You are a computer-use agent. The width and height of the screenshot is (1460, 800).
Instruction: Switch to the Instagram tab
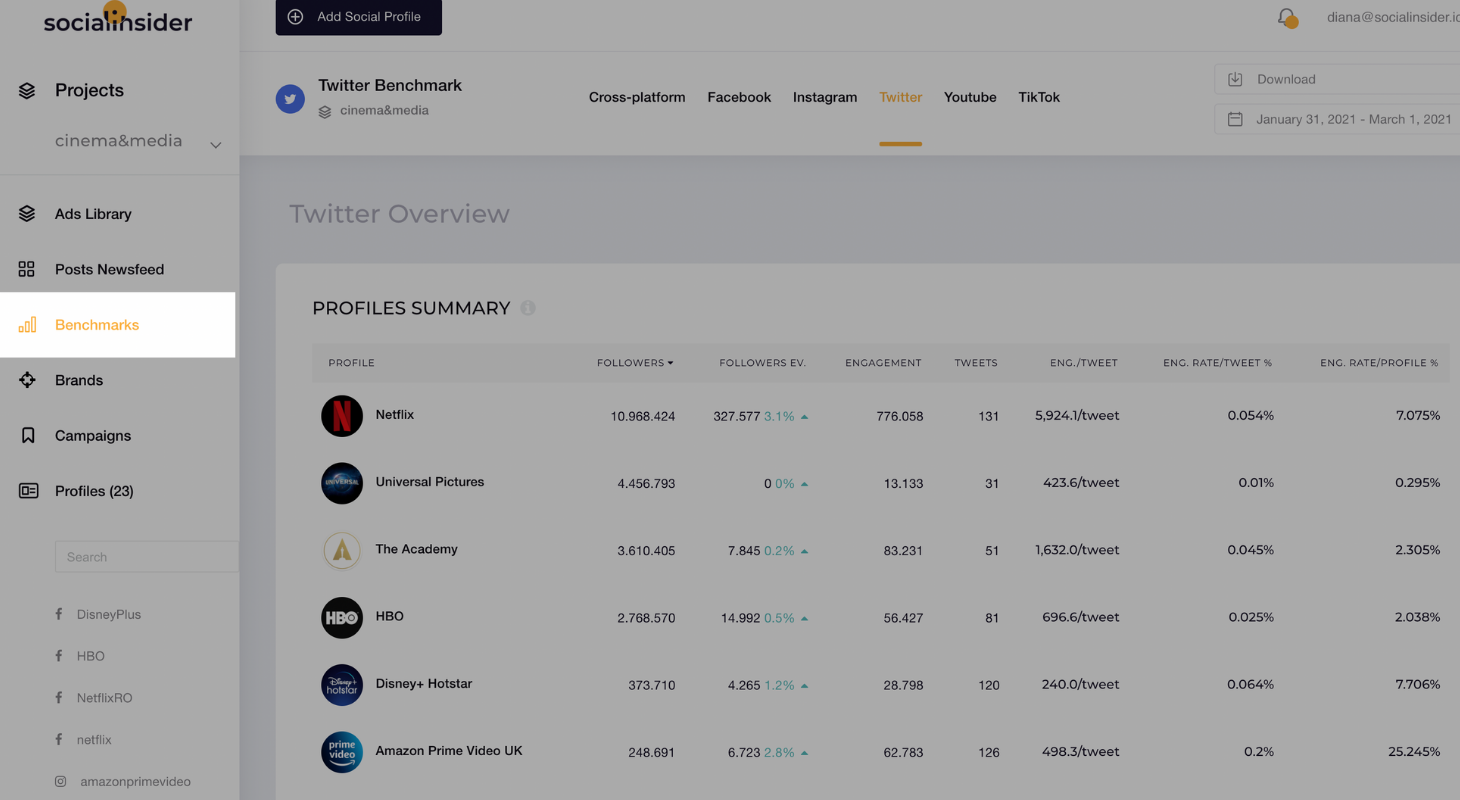(x=825, y=97)
